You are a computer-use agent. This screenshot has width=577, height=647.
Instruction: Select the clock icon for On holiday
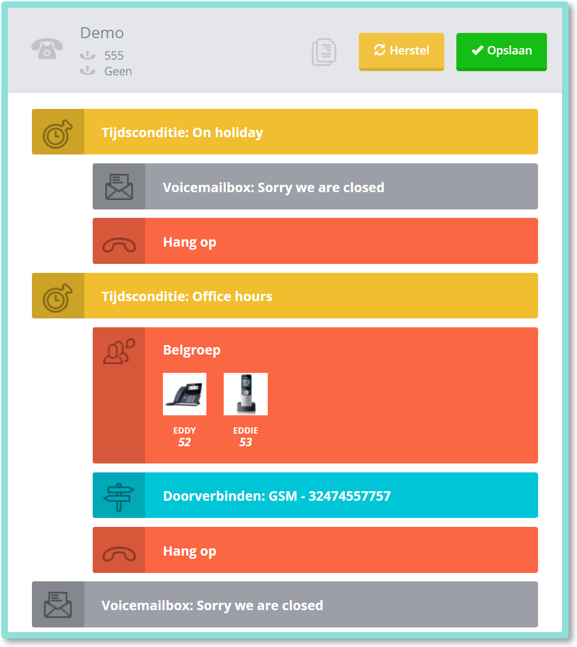pyautogui.click(x=57, y=134)
